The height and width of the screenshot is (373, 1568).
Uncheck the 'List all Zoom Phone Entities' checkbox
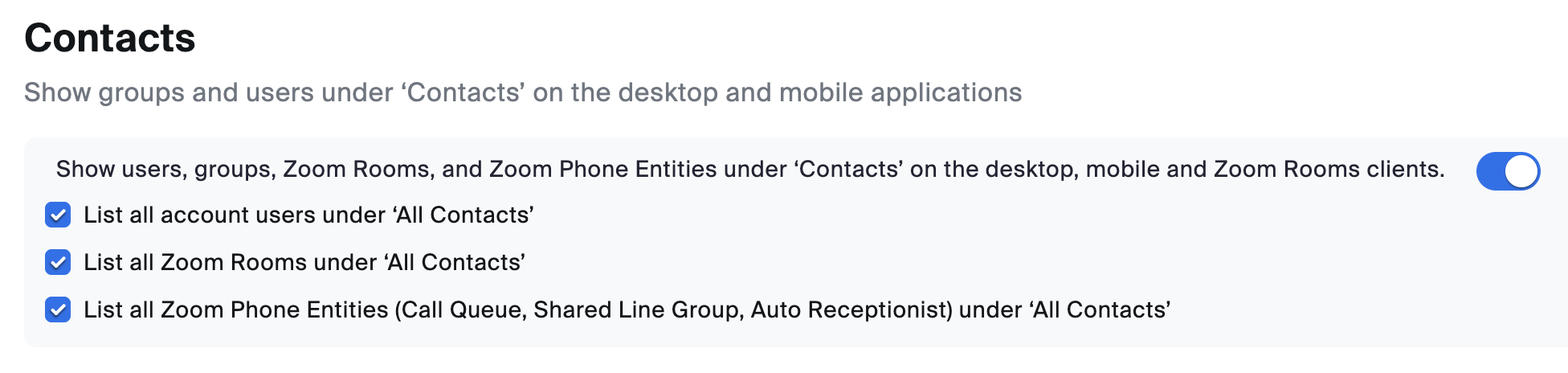point(58,310)
